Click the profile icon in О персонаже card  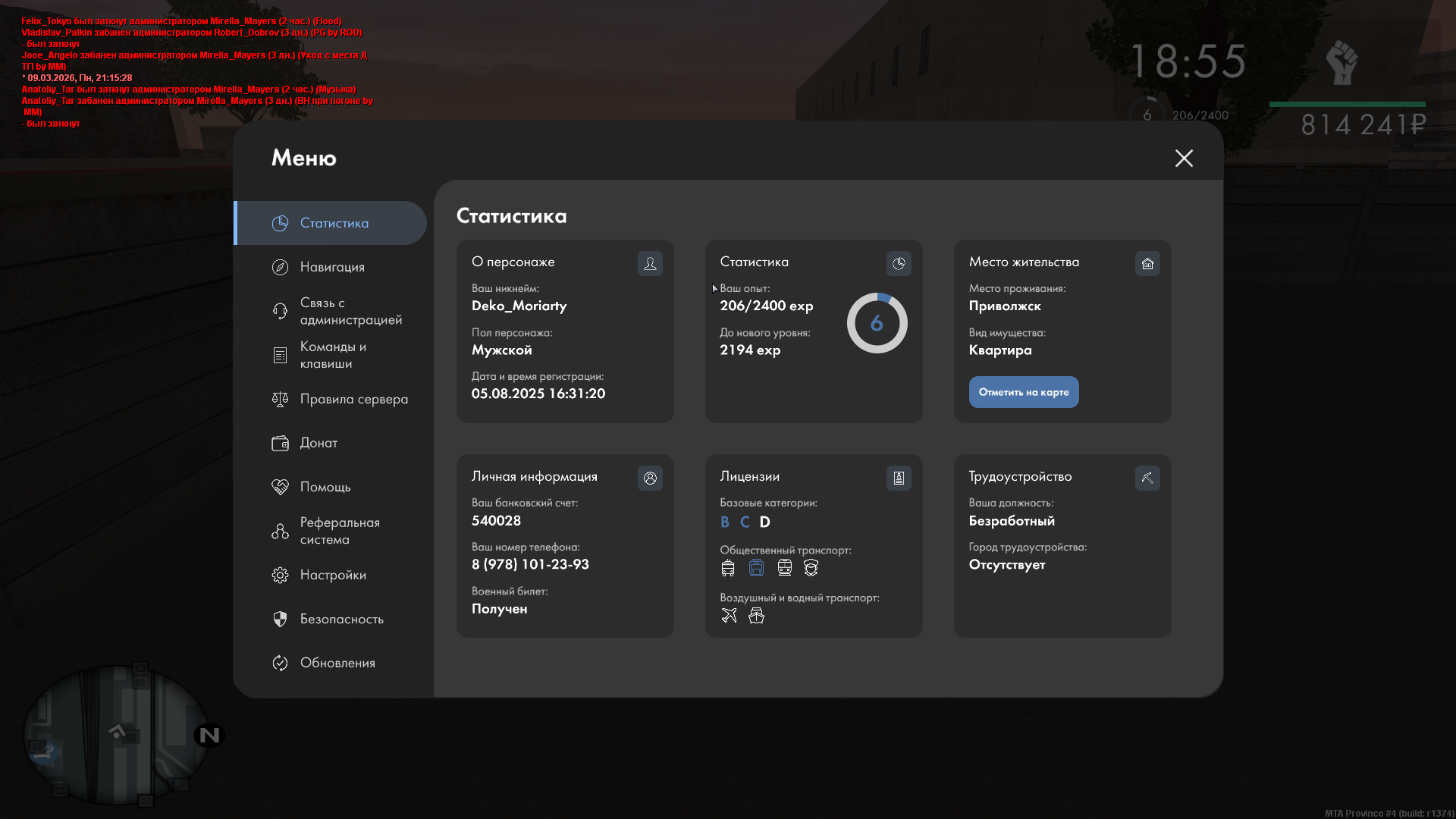click(x=650, y=263)
